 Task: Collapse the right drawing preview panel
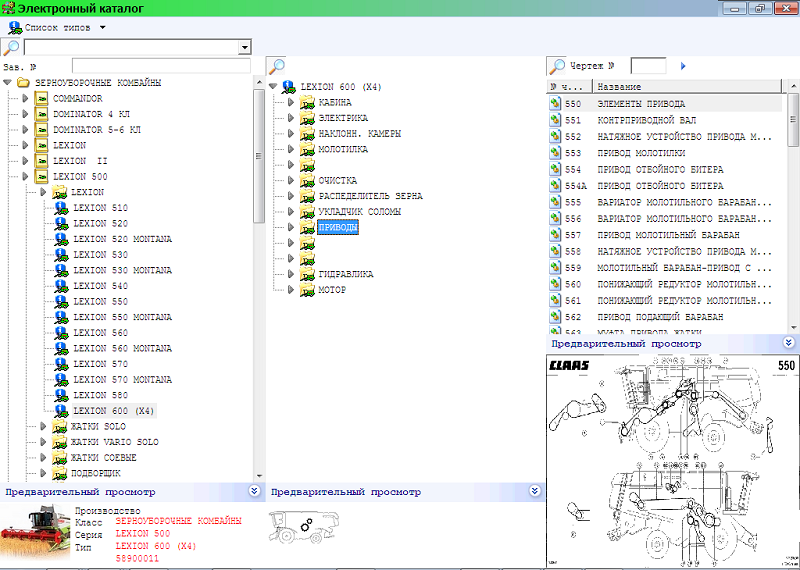(x=789, y=343)
